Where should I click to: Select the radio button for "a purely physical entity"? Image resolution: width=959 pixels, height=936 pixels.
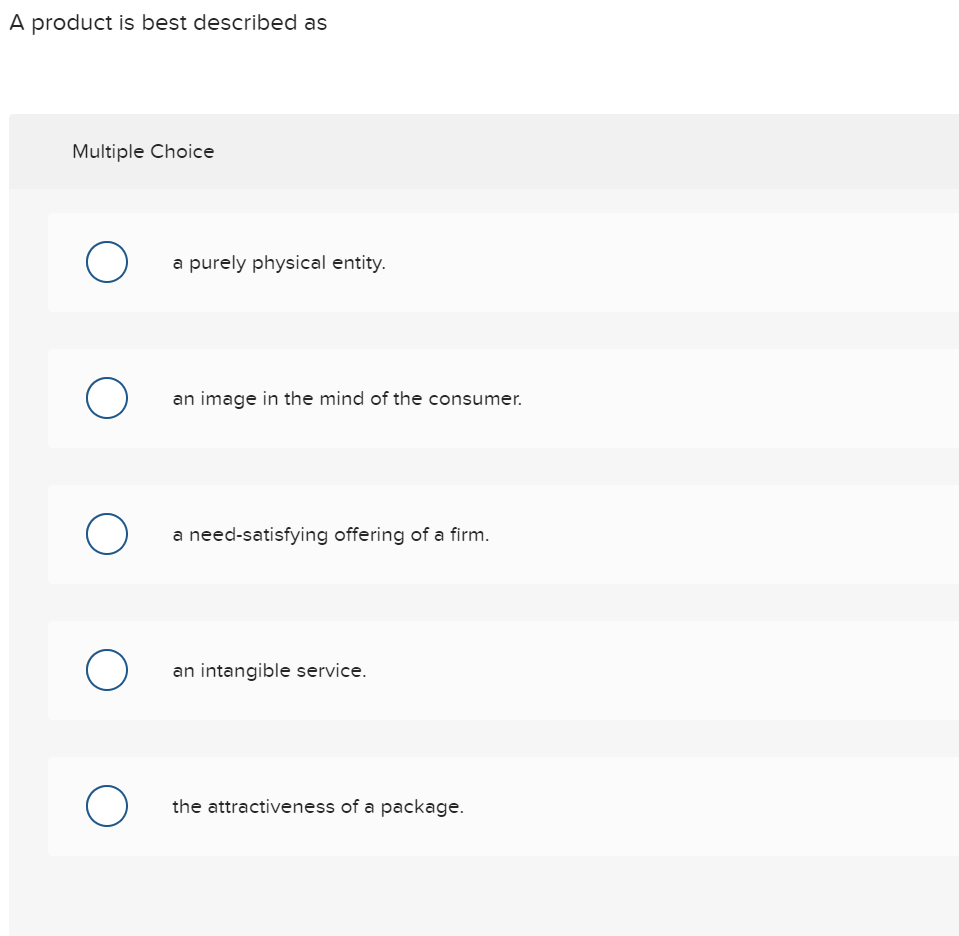pyautogui.click(x=106, y=262)
